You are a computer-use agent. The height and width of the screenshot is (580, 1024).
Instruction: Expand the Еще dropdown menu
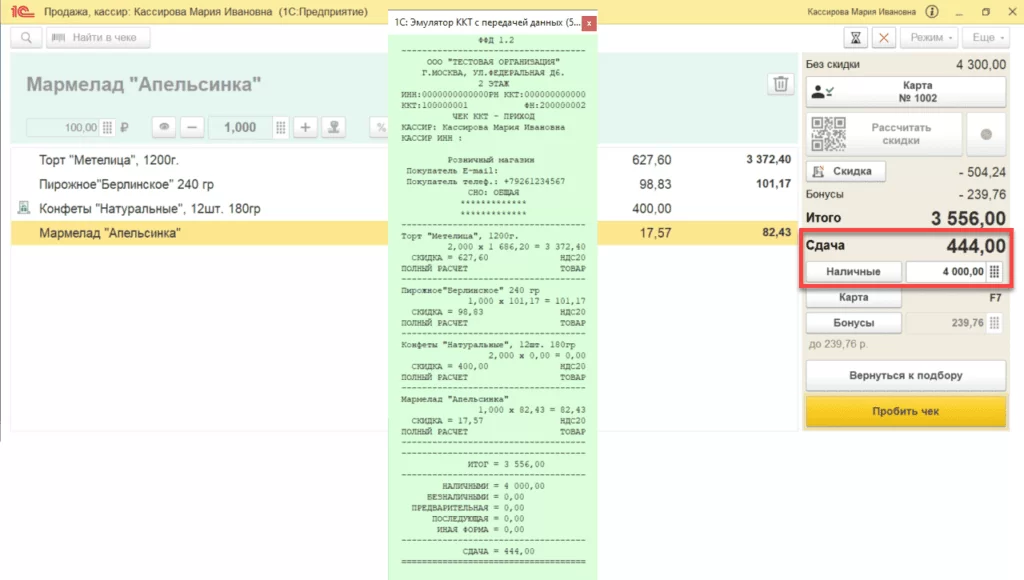click(988, 38)
